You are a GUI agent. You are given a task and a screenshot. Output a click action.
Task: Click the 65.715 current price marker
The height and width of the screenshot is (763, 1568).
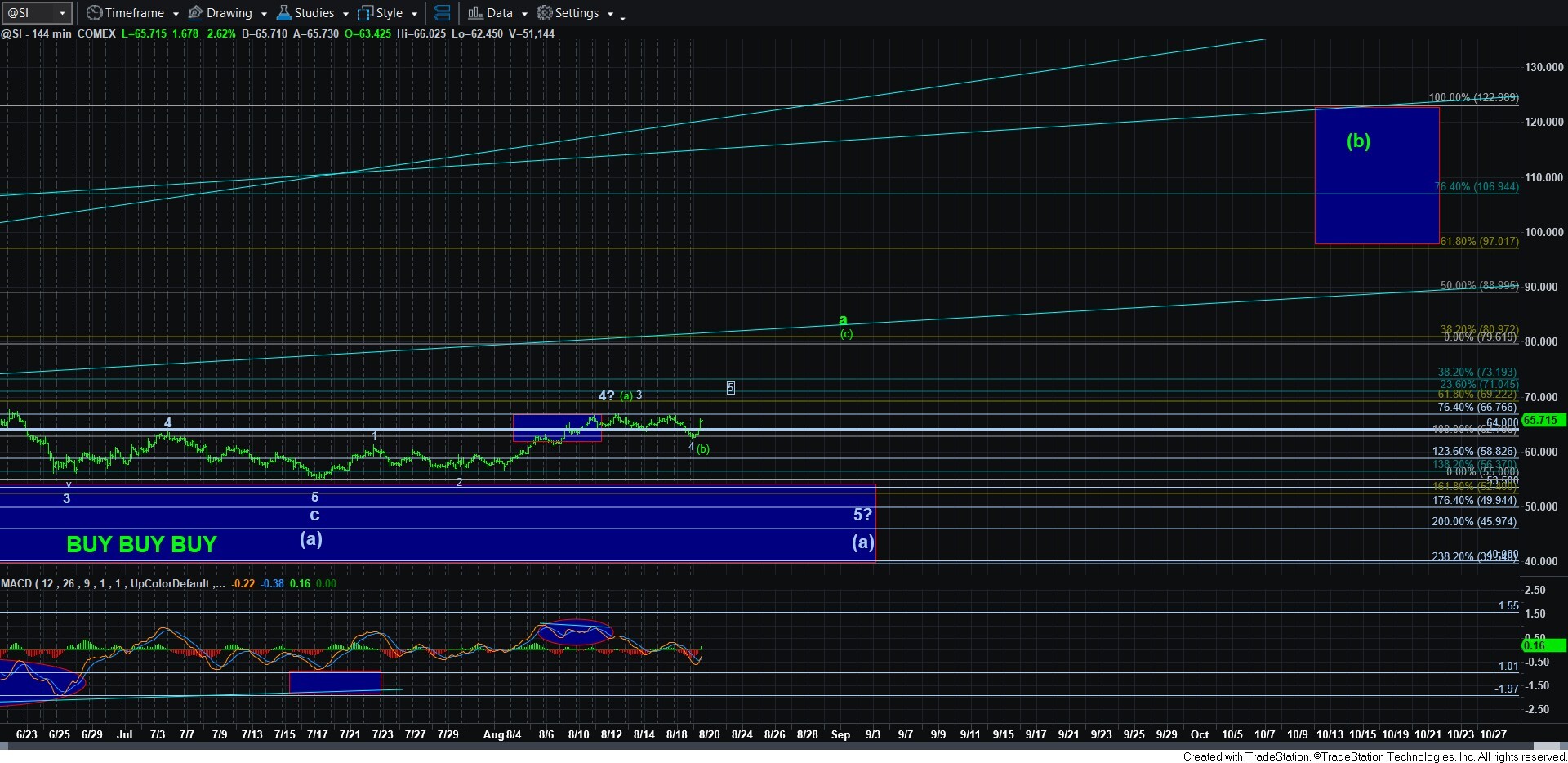pos(1542,420)
